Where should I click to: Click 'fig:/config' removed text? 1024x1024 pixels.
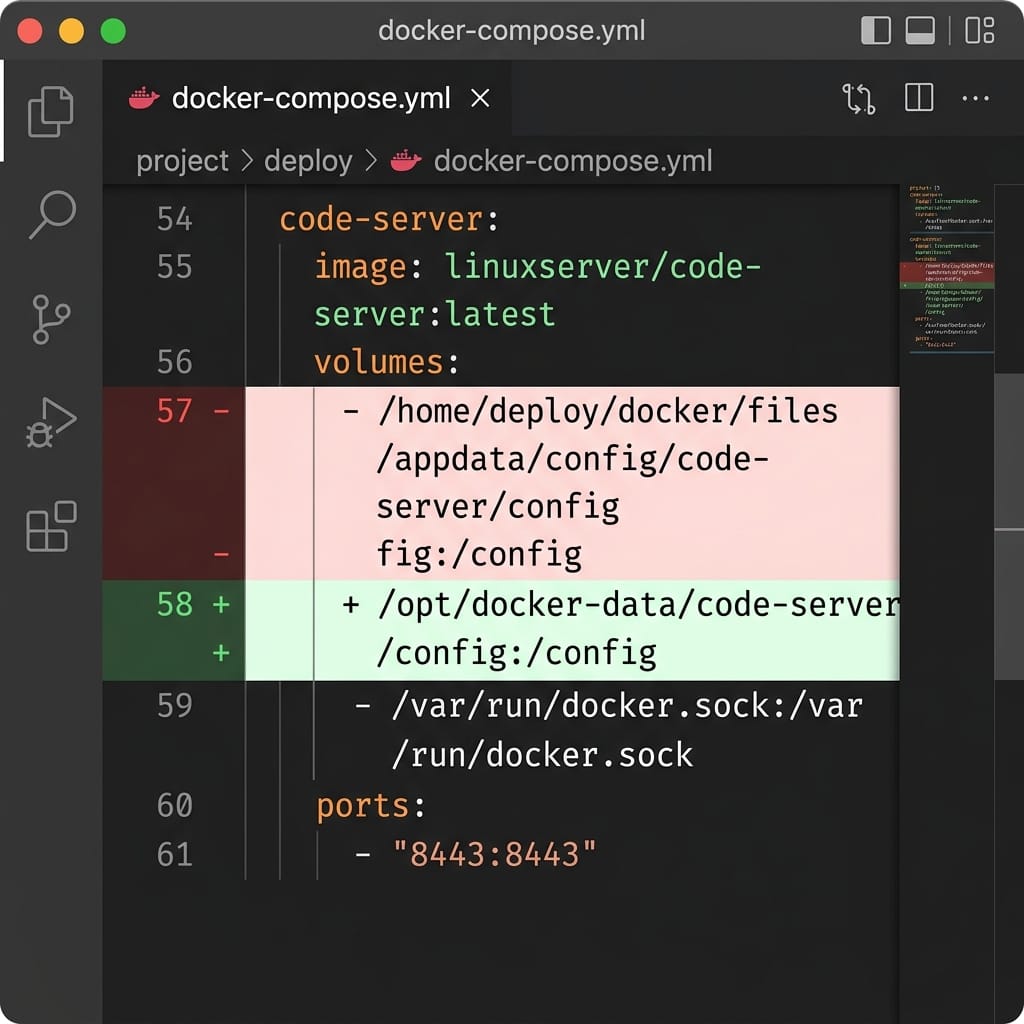pyautogui.click(x=479, y=555)
